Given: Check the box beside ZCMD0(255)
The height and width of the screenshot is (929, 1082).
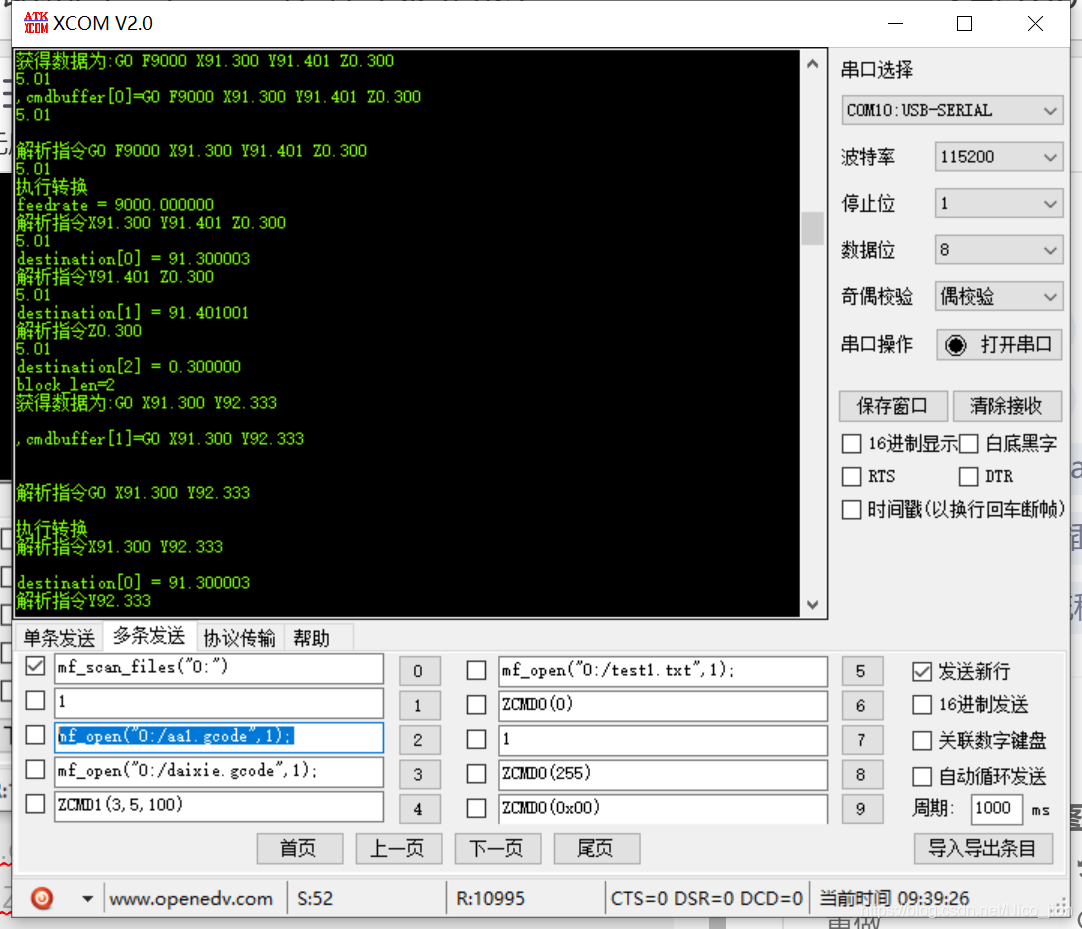Looking at the screenshot, I should point(476,774).
